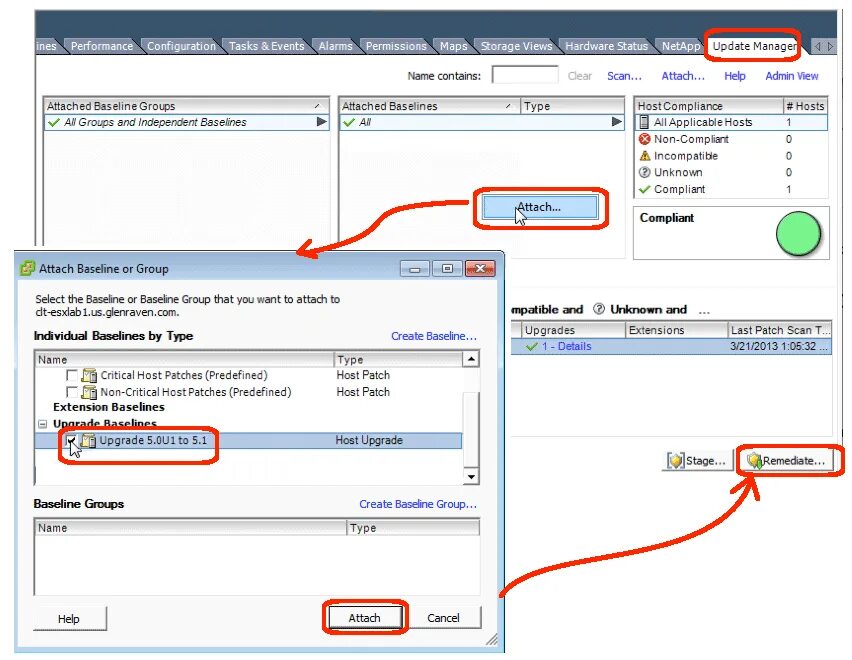
Task: Click the Help button in dialog
Action: (x=69, y=618)
